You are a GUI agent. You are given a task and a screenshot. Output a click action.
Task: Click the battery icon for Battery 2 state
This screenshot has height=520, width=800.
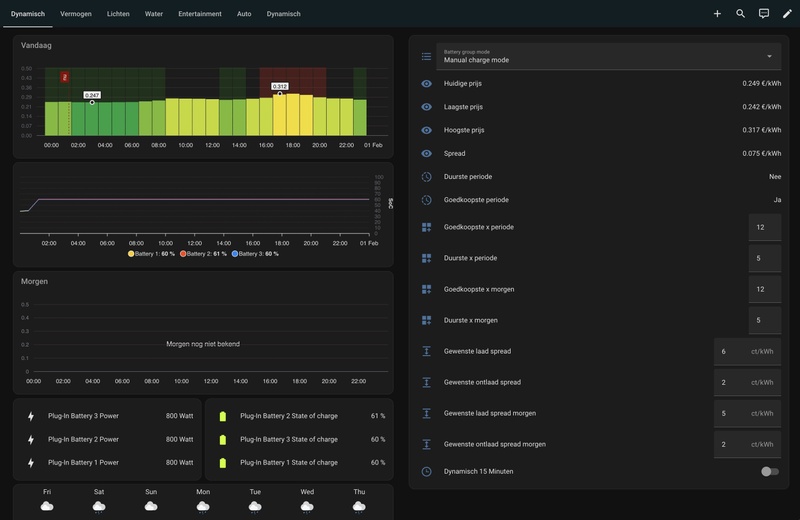[x=223, y=416]
